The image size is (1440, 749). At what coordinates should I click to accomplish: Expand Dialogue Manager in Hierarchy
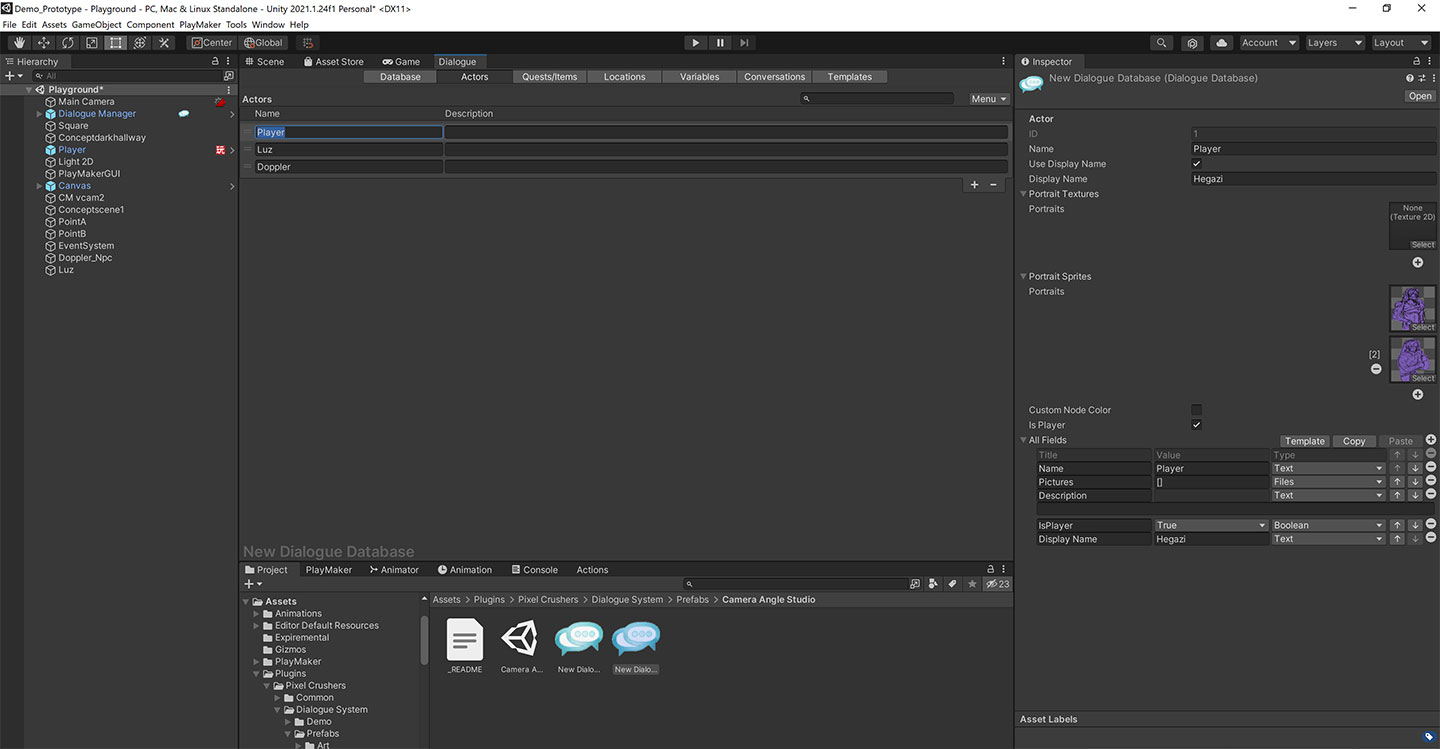40,114
